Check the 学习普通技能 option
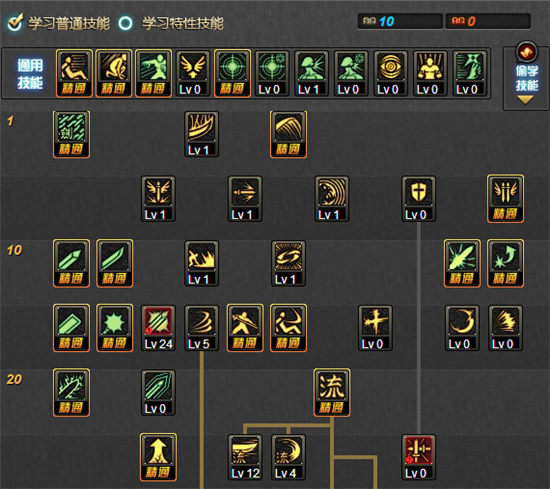This screenshot has width=550, height=489. pos(15,23)
